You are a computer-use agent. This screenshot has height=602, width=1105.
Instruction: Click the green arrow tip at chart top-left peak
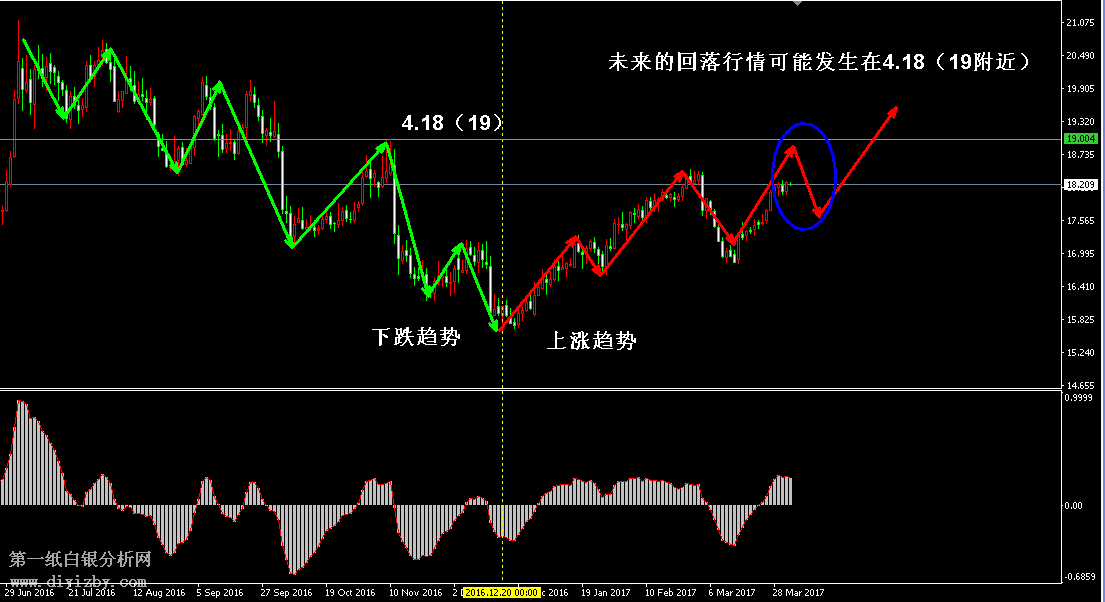[x=23, y=42]
